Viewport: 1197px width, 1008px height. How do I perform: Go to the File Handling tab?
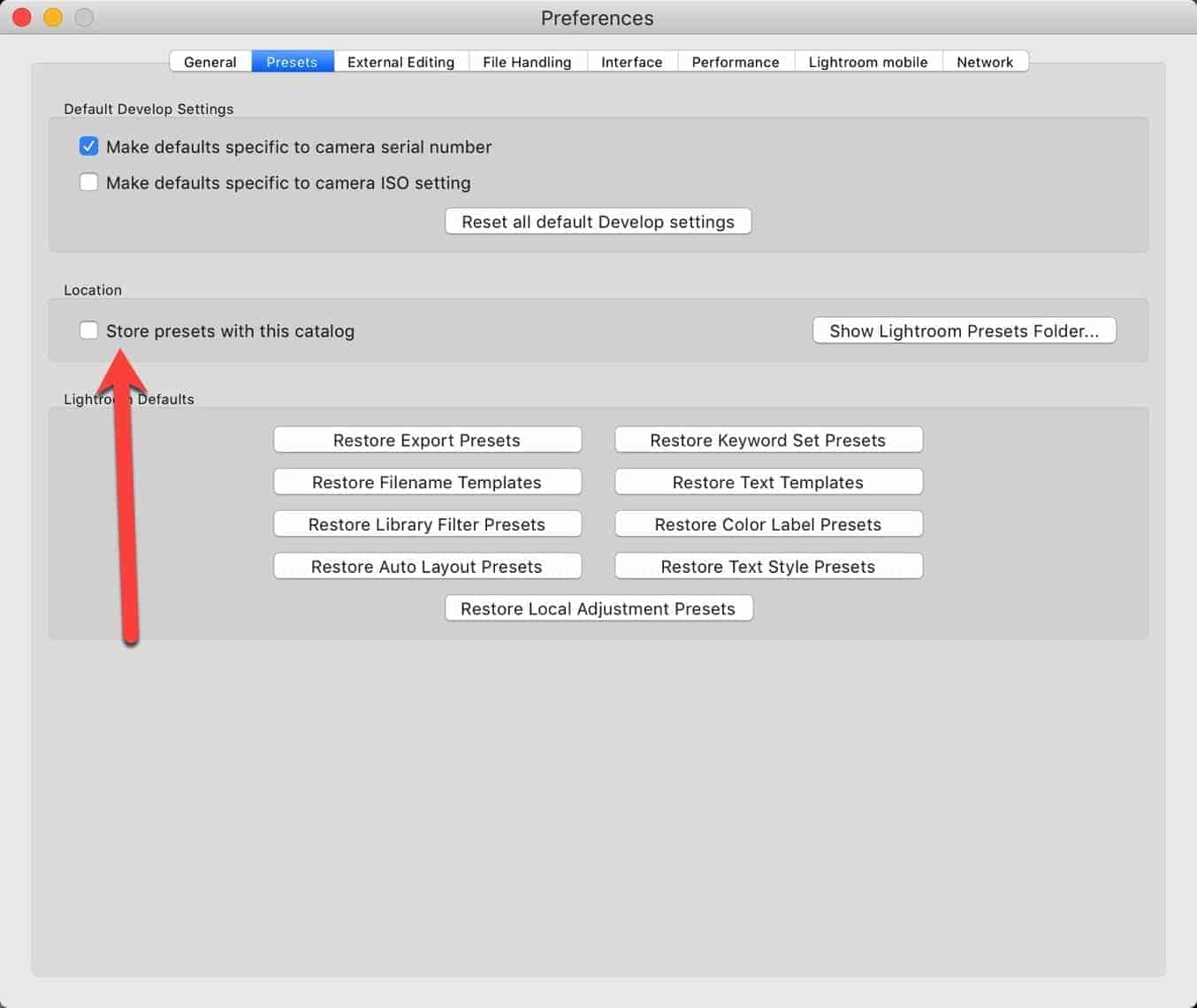(x=527, y=62)
